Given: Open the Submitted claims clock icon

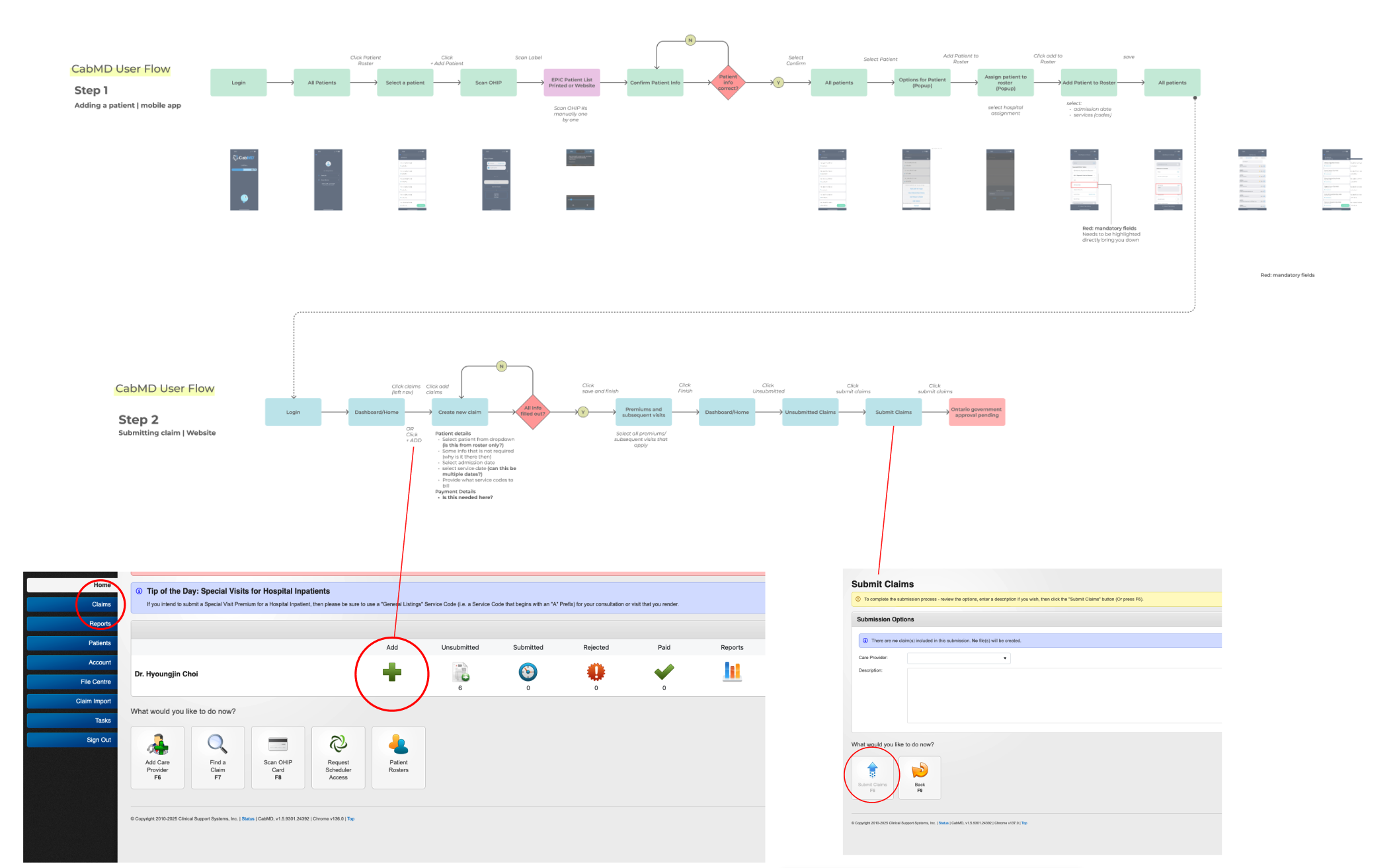Looking at the screenshot, I should click(528, 672).
